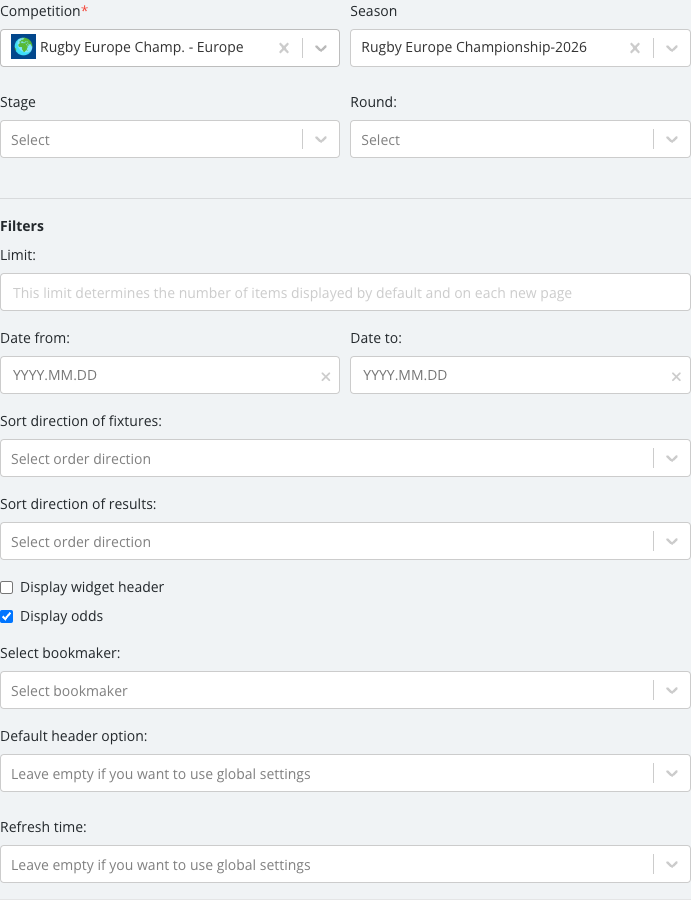The height and width of the screenshot is (900, 691).
Task: Open the Competition dropdown chevron
Action: (x=321, y=48)
